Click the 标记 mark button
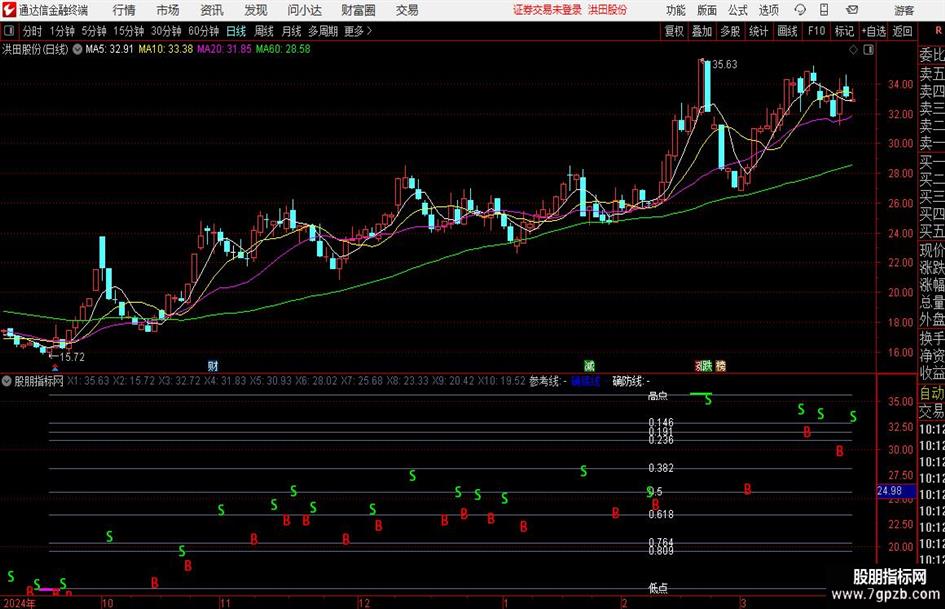The height and width of the screenshot is (609, 945). click(844, 31)
